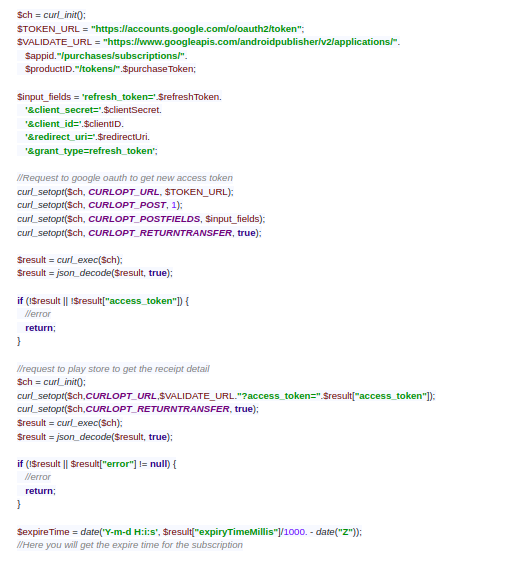Click the second "$ch = curl_init();" line
The height and width of the screenshot is (562, 522).
pyautogui.click(x=52, y=382)
